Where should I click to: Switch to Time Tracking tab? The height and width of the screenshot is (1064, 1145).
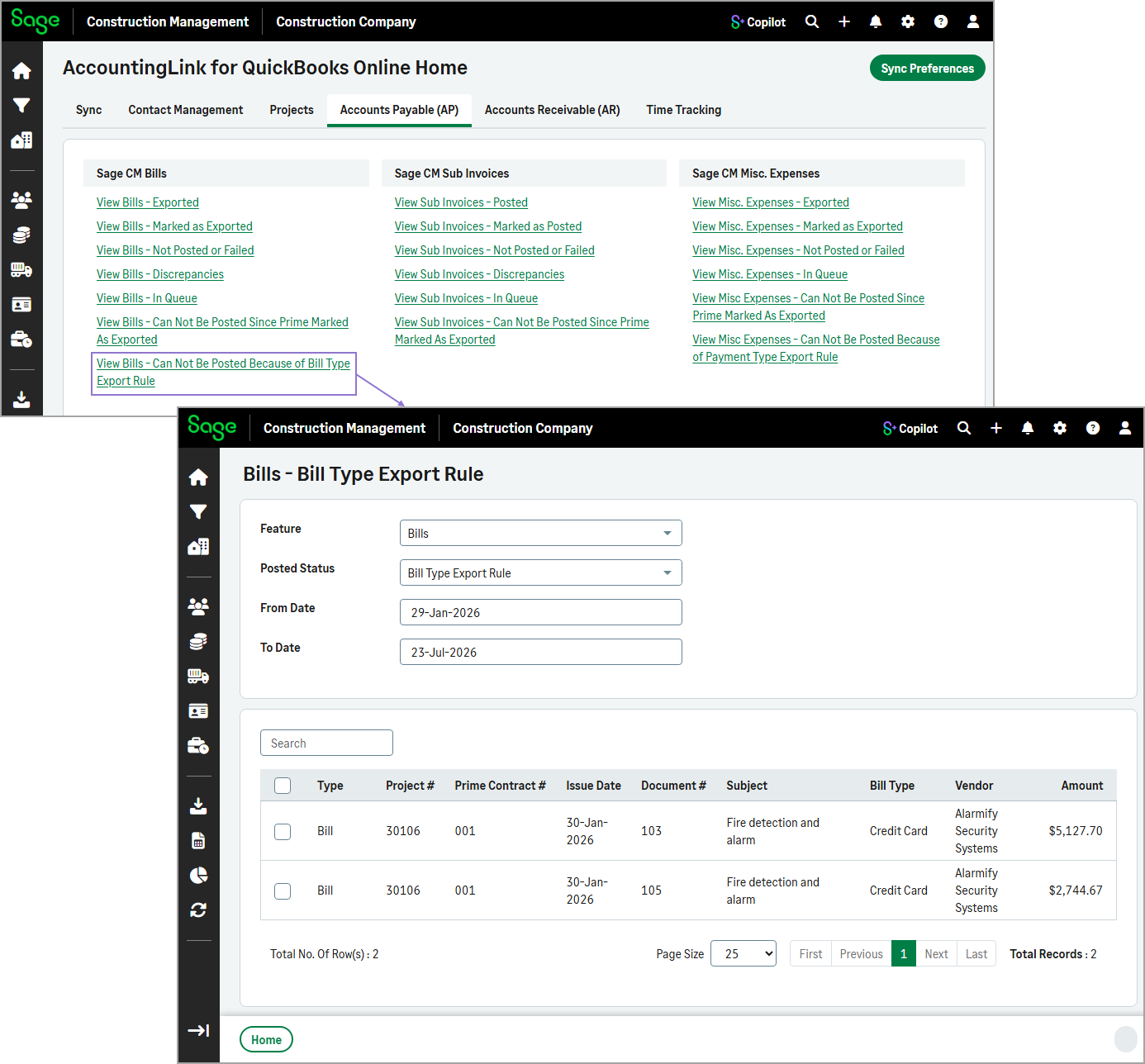coord(684,110)
